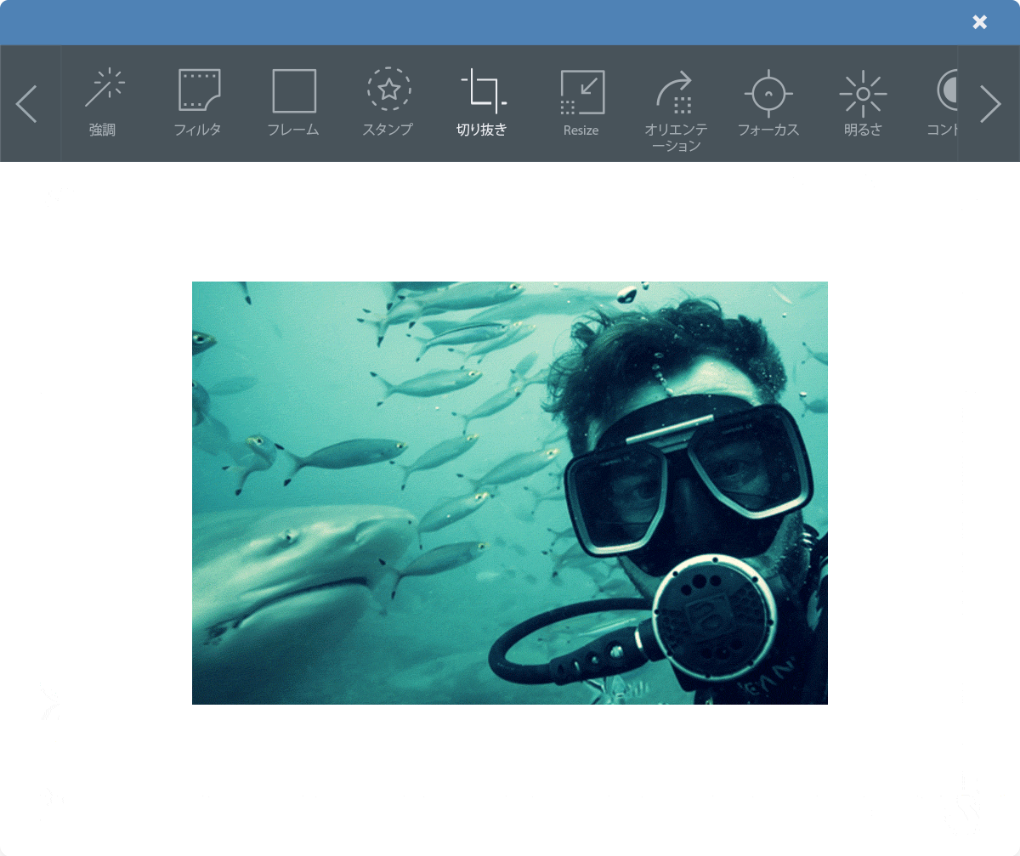Open the フィルタ film strip icon
Image resolution: width=1020 pixels, height=856 pixels.
(x=198, y=90)
